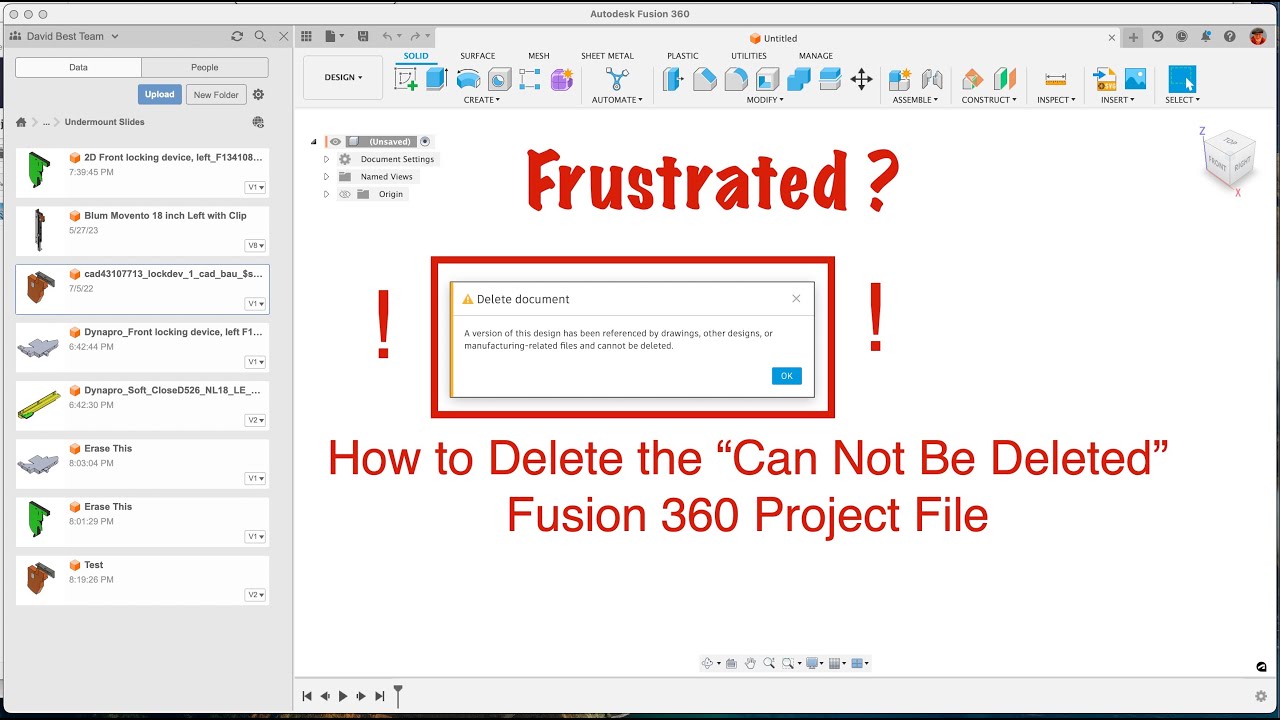
Task: Switch to the Sheet Metal tab
Action: tap(607, 56)
